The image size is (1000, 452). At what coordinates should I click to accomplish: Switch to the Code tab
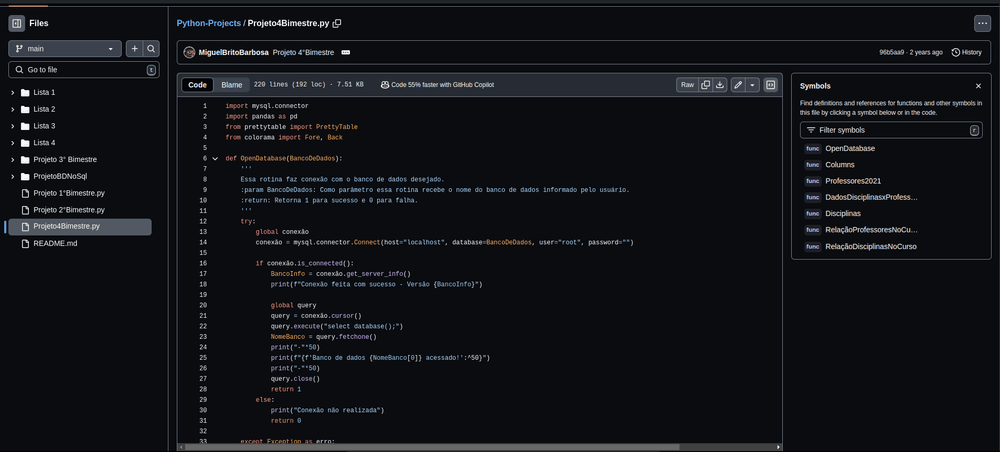click(x=197, y=85)
